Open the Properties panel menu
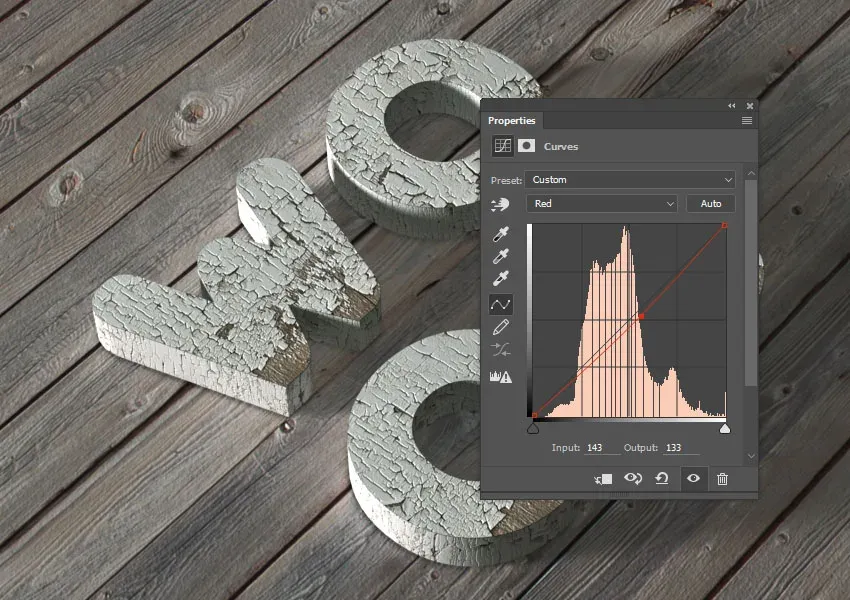This screenshot has width=850, height=600. pyautogui.click(x=746, y=120)
